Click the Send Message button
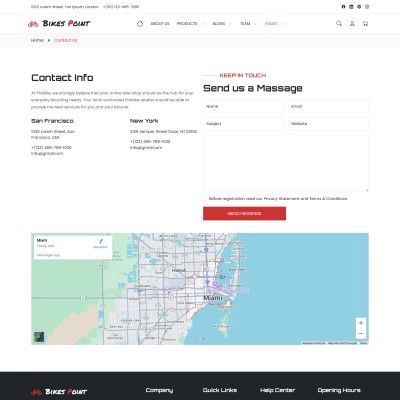 244,213
